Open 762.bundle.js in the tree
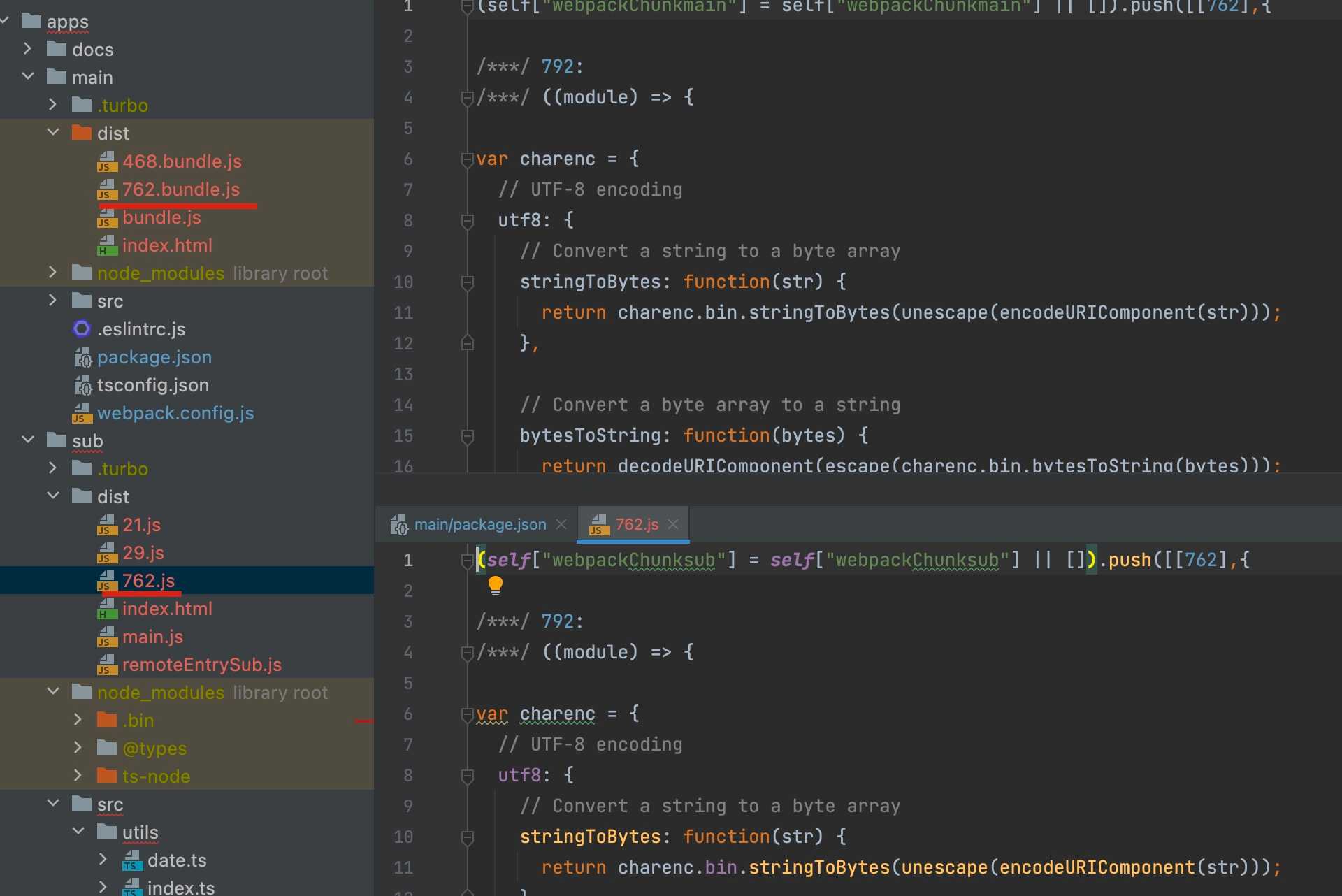Viewport: 1342px width, 896px height. (181, 189)
